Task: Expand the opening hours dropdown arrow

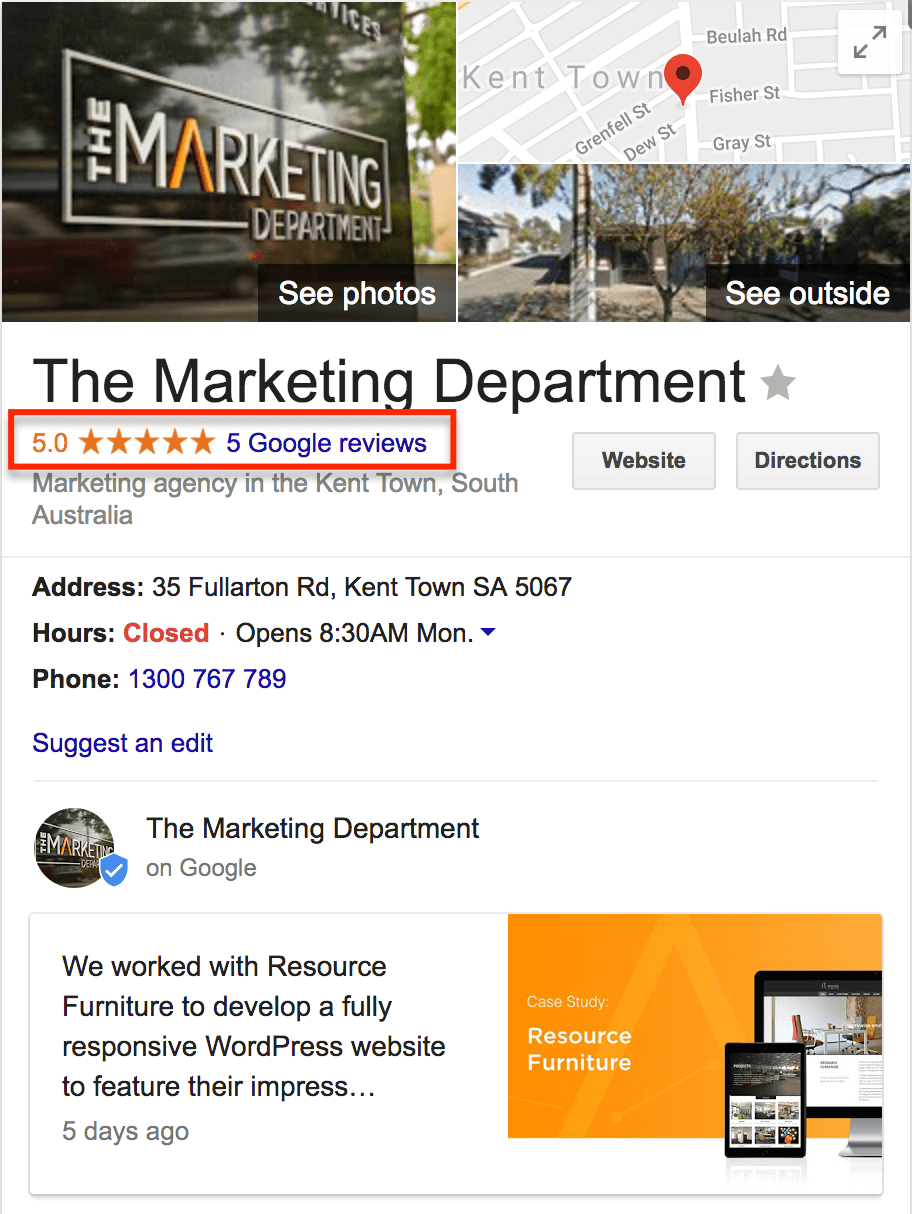Action: pyautogui.click(x=489, y=633)
